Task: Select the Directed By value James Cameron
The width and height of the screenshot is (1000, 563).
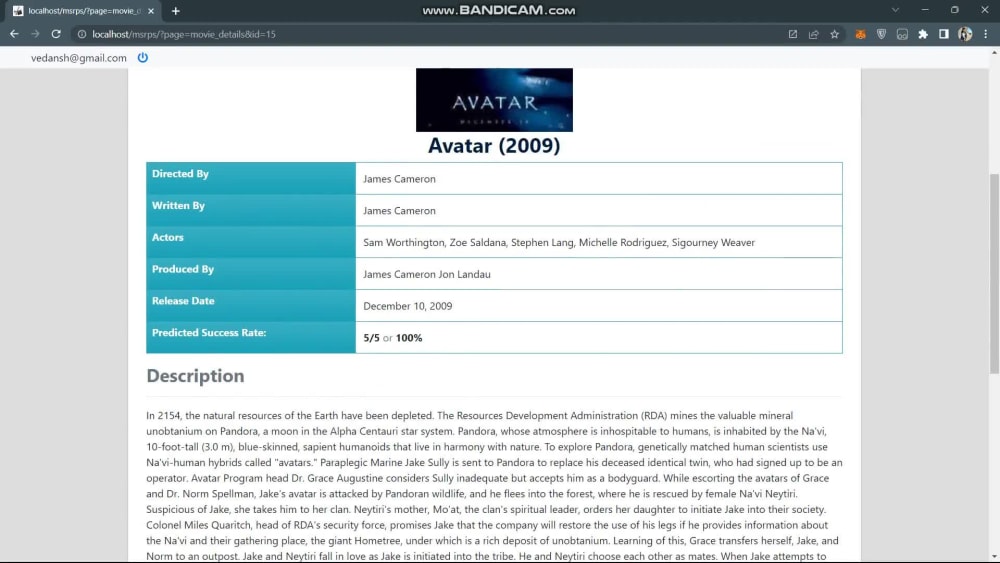Action: (x=399, y=179)
